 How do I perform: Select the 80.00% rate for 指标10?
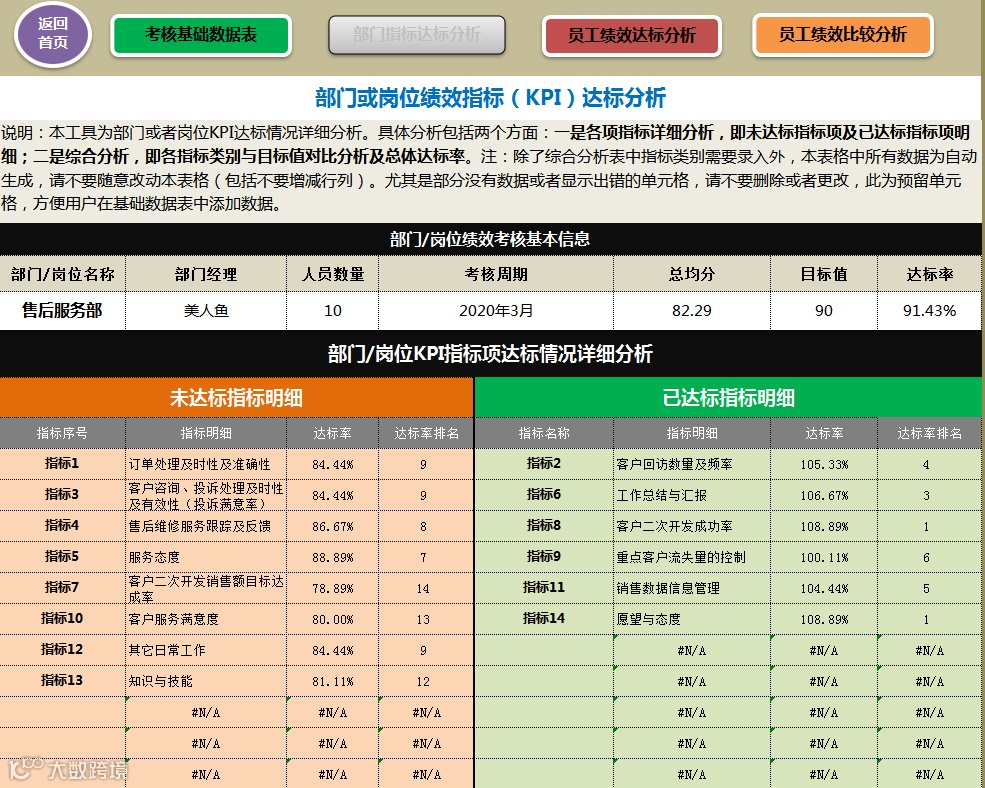click(332, 619)
